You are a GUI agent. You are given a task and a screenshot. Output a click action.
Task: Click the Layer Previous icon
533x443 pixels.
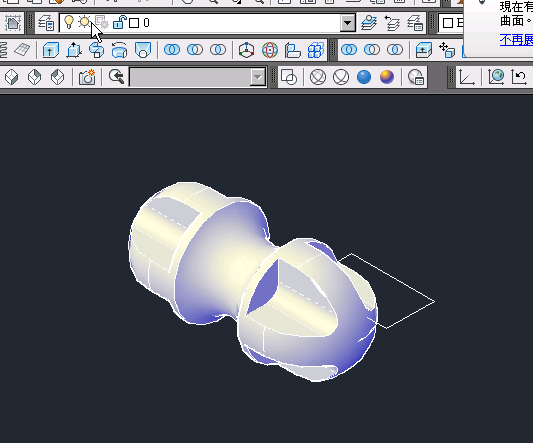pyautogui.click(x=392, y=23)
